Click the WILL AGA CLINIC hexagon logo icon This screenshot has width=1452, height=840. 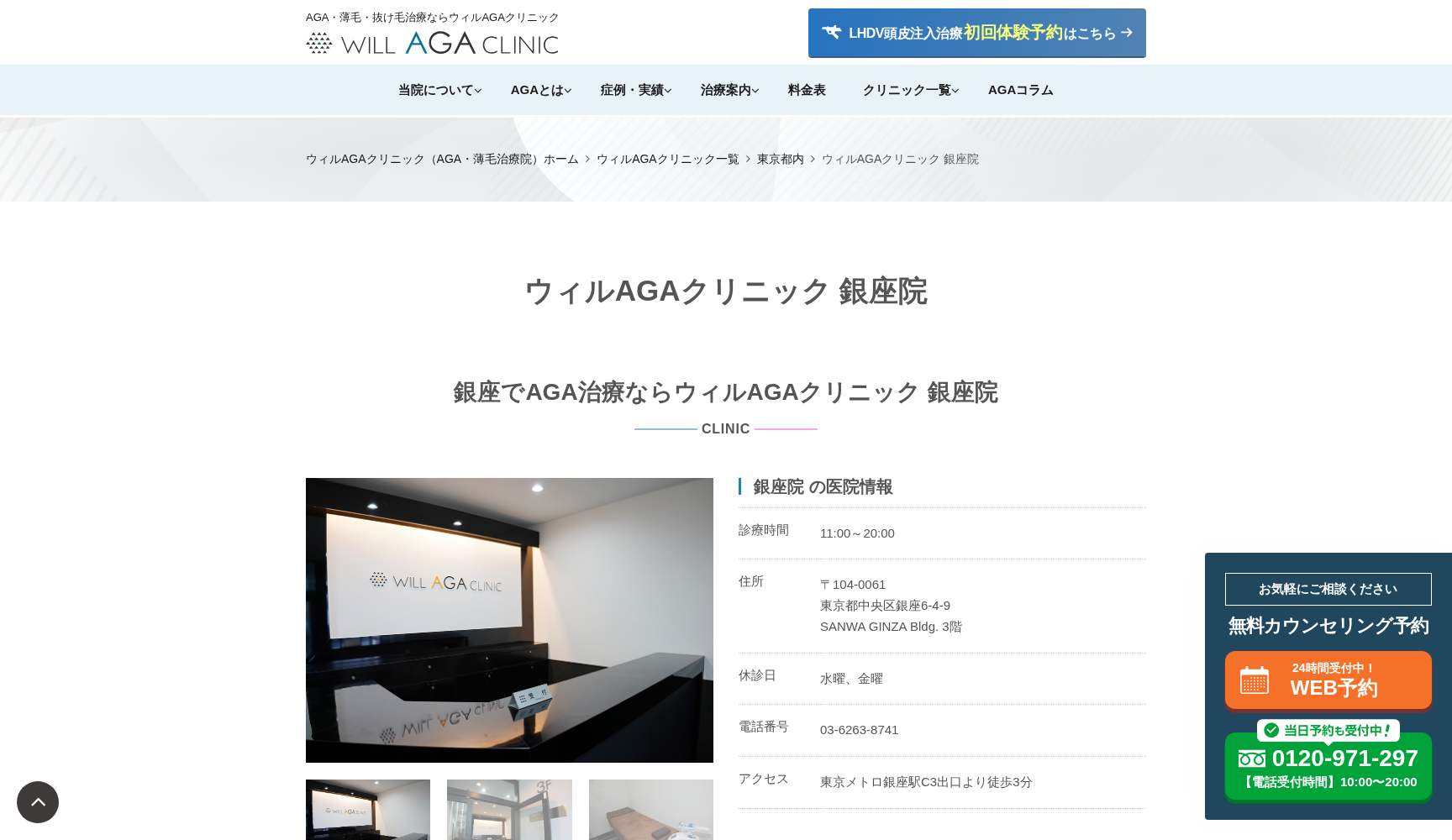tap(318, 41)
